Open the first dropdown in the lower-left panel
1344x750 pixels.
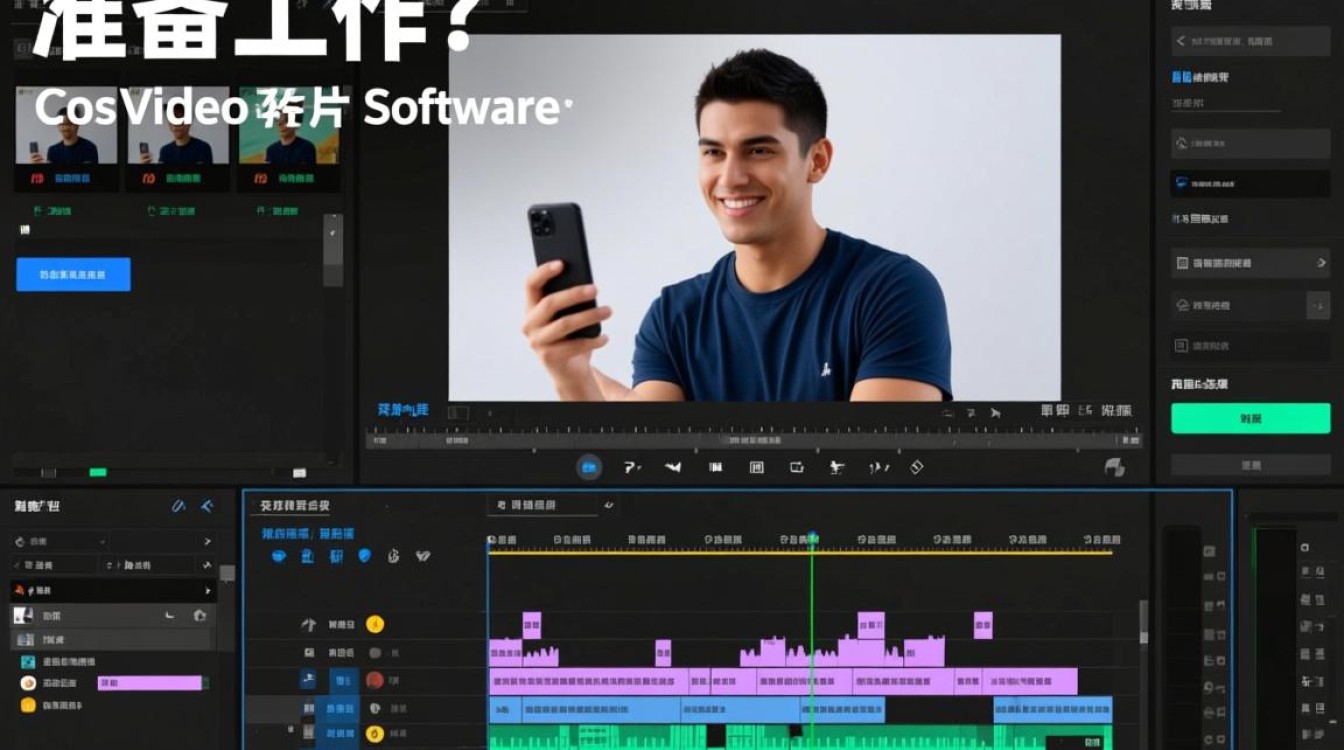[x=60, y=541]
